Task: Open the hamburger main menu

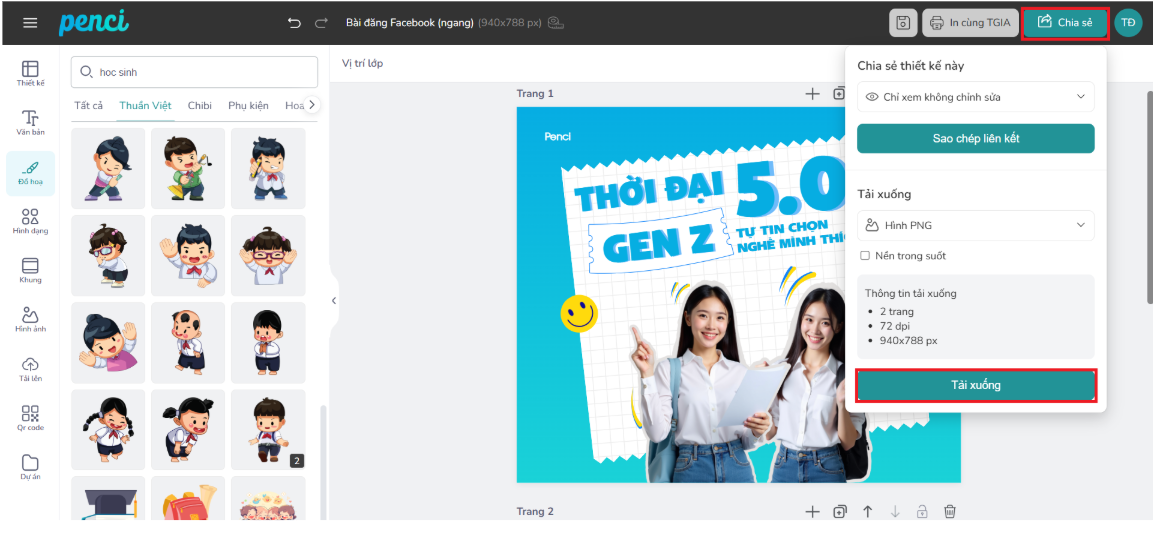Action: pyautogui.click(x=30, y=23)
